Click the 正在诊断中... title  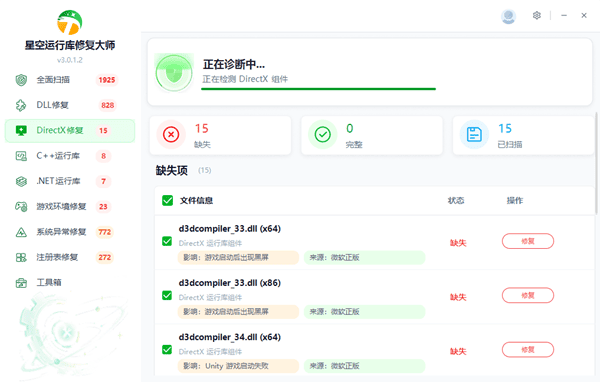click(x=234, y=64)
